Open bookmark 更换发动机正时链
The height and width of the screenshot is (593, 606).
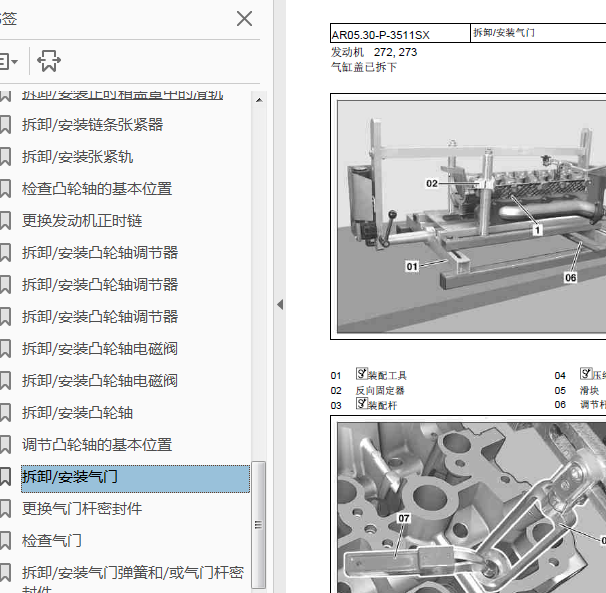[82, 221]
